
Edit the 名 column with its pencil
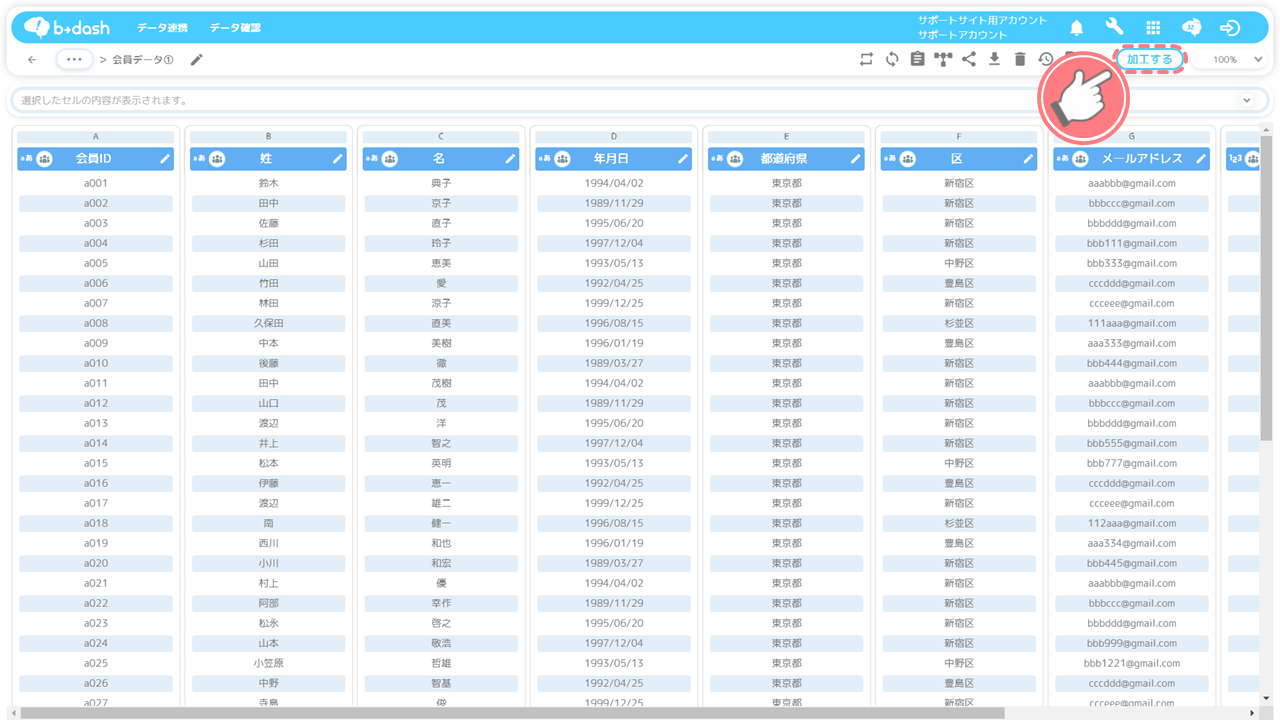(x=510, y=159)
